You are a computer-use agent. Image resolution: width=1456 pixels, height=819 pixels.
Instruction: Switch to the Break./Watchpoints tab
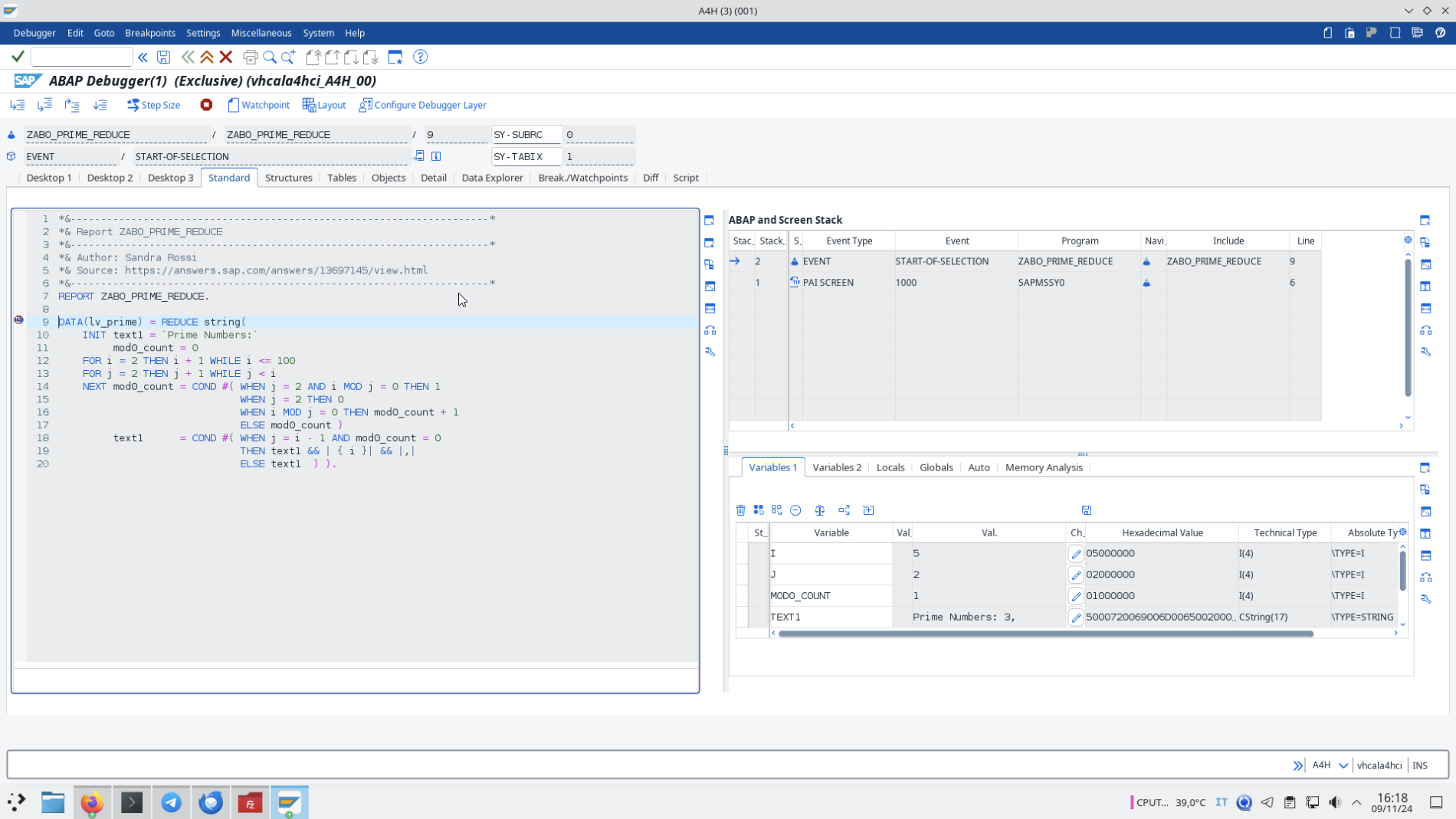582,178
